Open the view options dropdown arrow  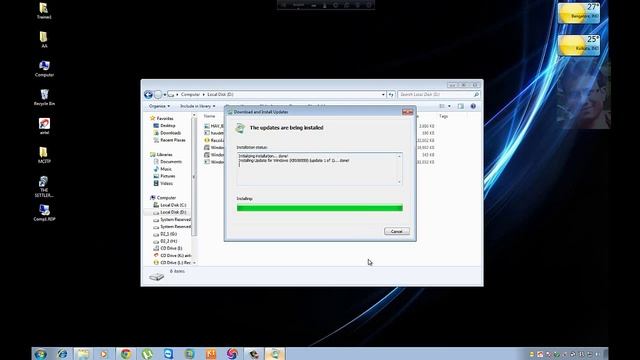pos(449,106)
